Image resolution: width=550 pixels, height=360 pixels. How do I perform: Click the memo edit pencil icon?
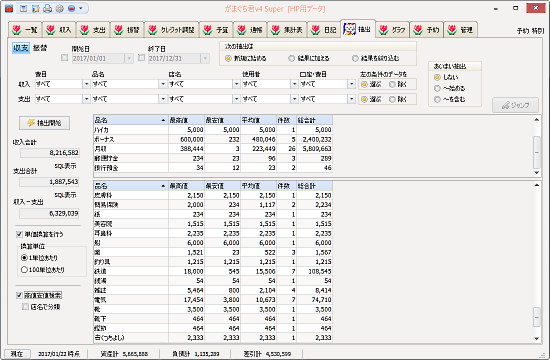point(35,9)
